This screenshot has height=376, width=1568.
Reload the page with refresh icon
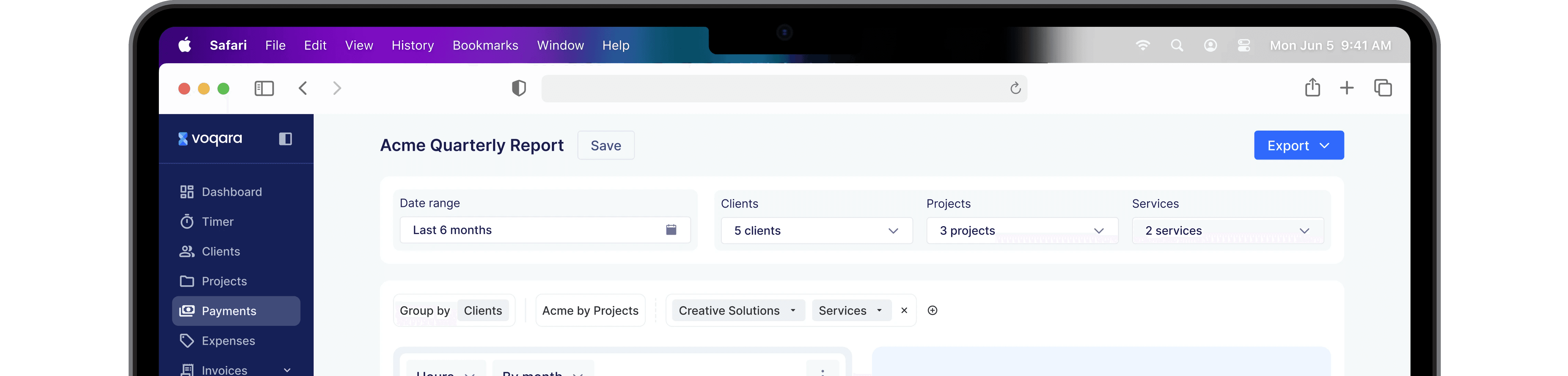pyautogui.click(x=1015, y=88)
